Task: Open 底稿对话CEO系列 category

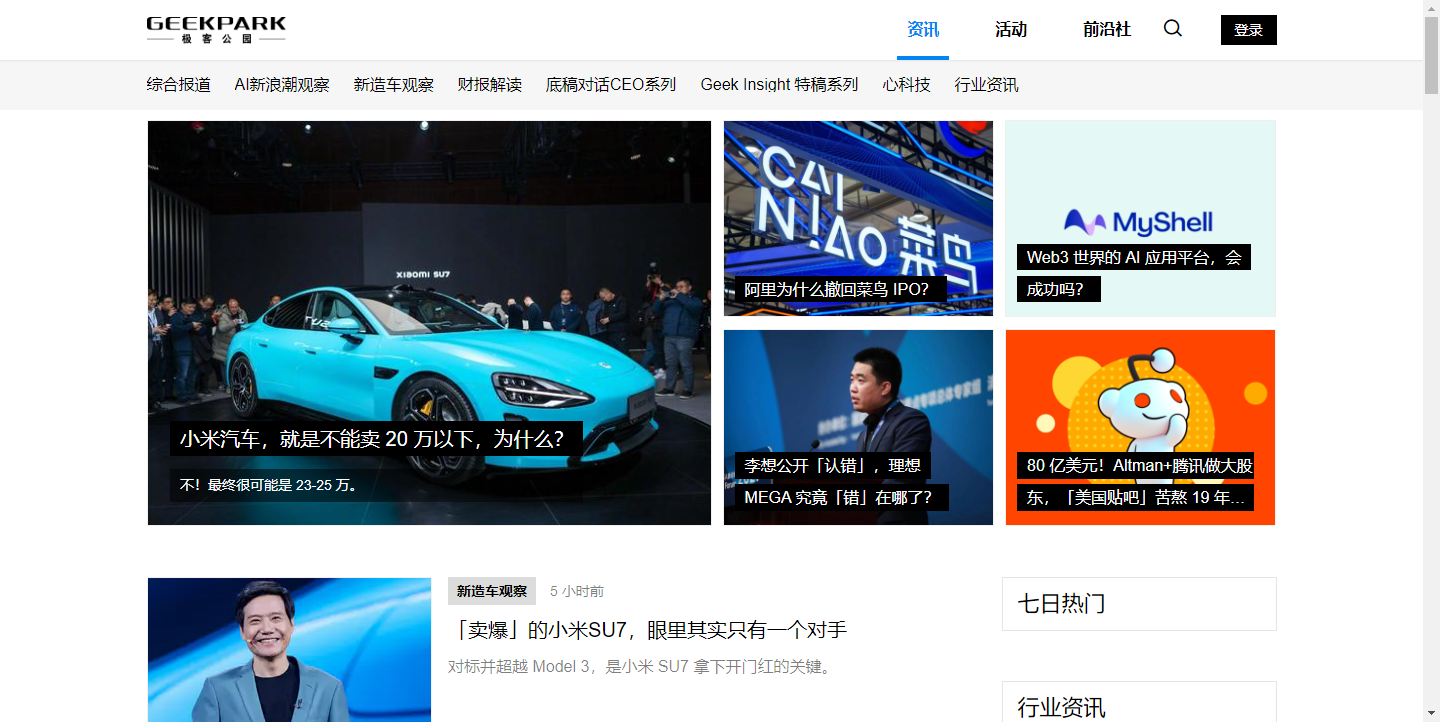Action: point(611,85)
